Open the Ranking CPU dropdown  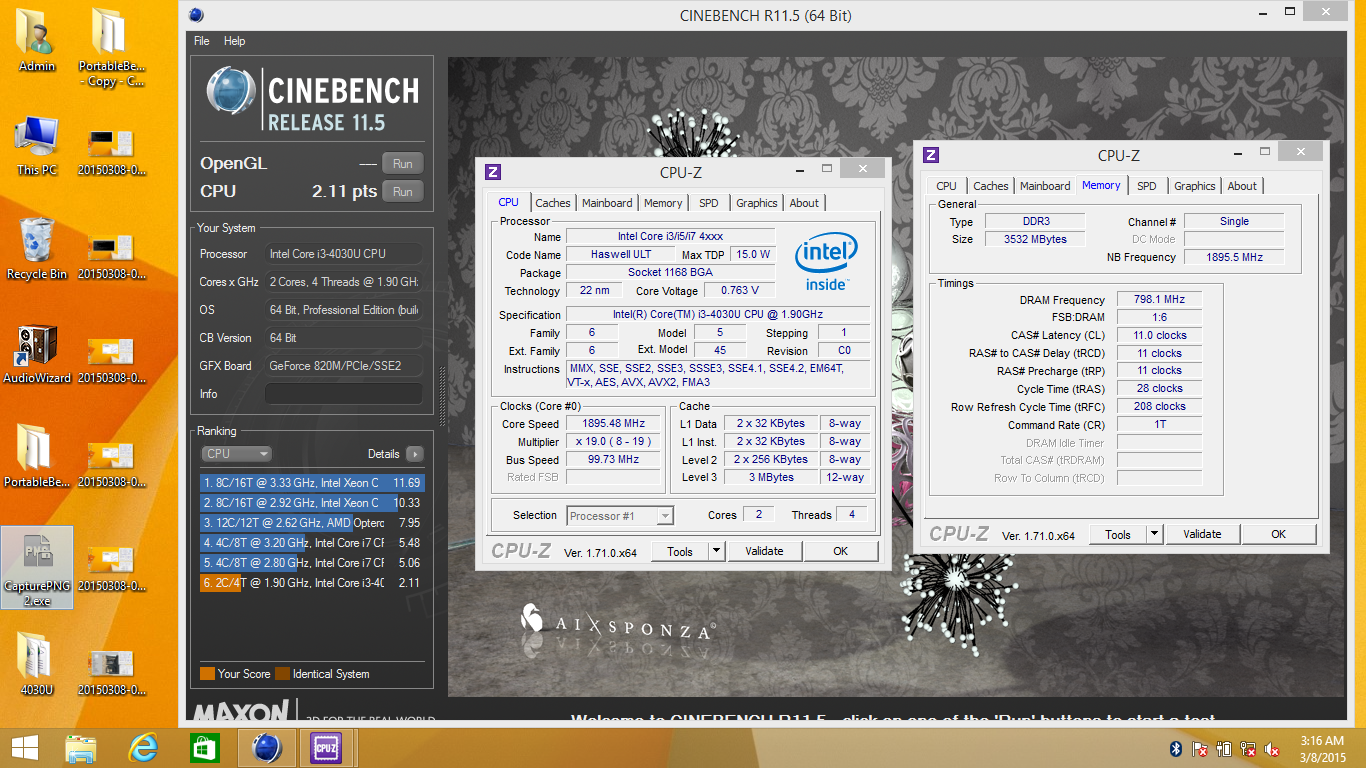[x=236, y=454]
